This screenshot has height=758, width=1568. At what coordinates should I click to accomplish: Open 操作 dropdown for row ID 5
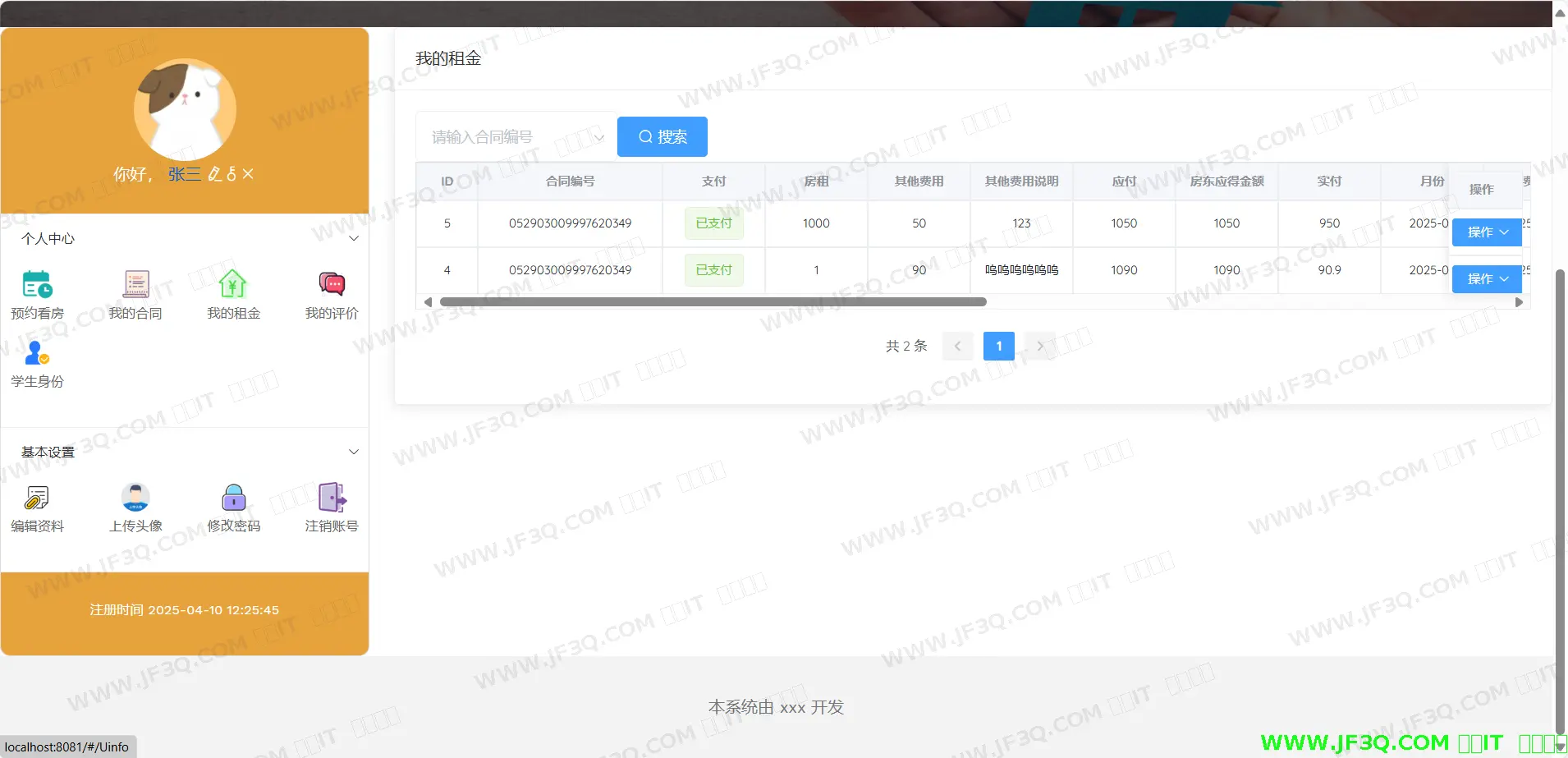point(1487,232)
